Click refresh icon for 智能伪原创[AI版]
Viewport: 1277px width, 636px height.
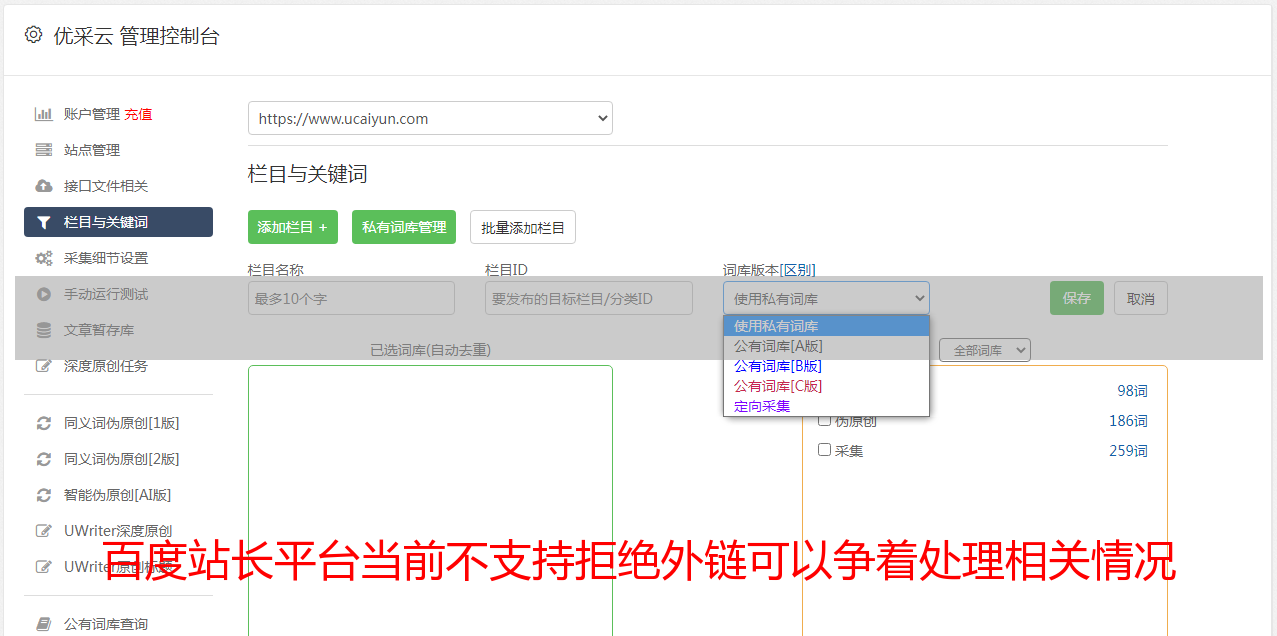click(x=43, y=495)
